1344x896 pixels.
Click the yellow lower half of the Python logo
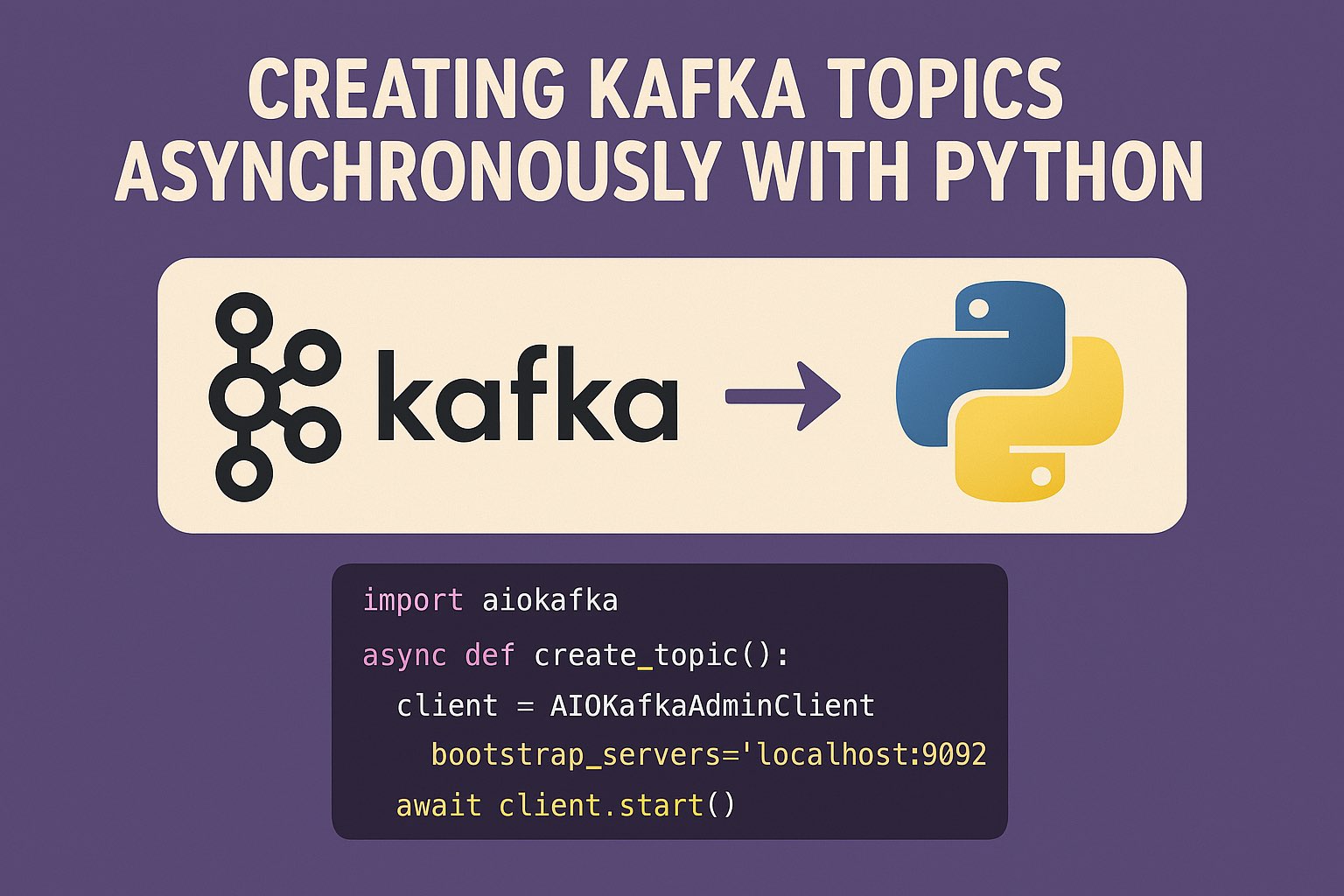[x=1050, y=437]
